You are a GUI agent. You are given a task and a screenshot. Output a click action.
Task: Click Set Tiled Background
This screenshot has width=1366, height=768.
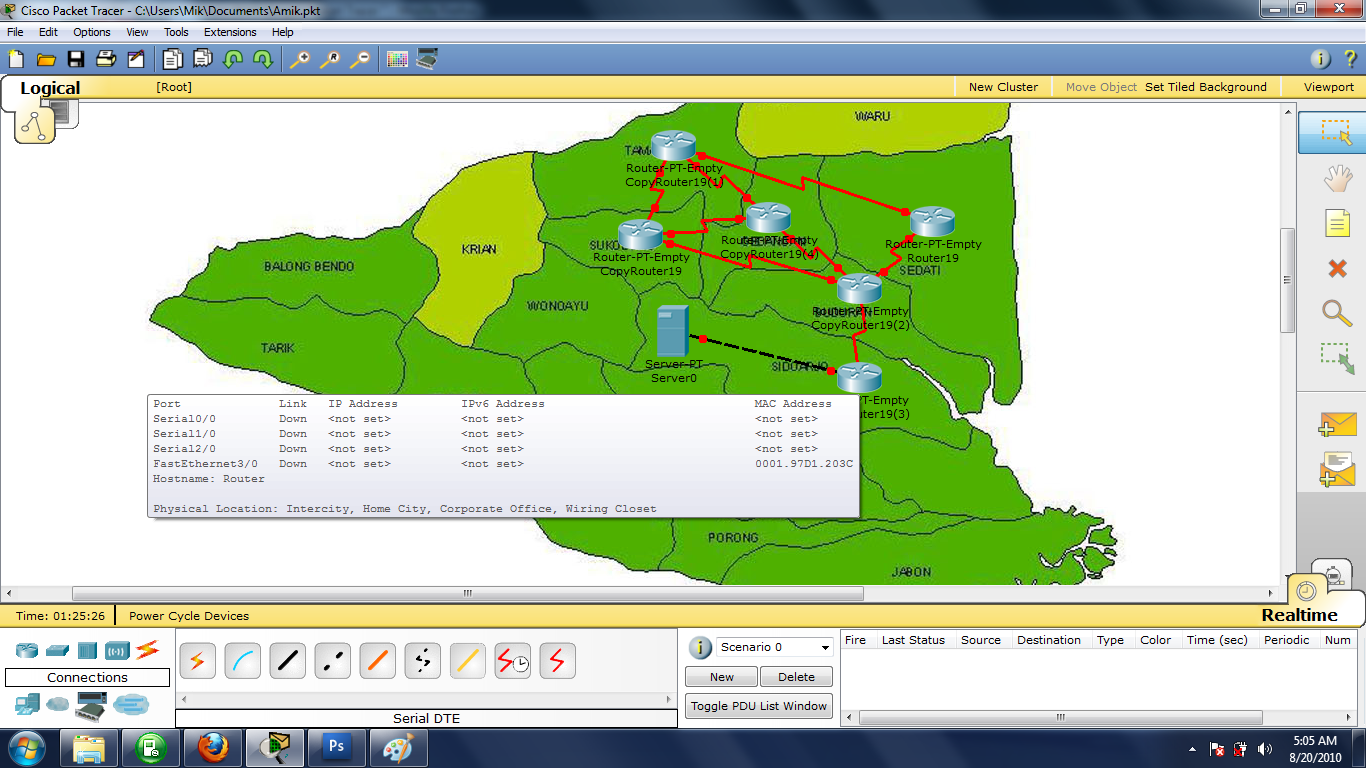(x=1205, y=87)
